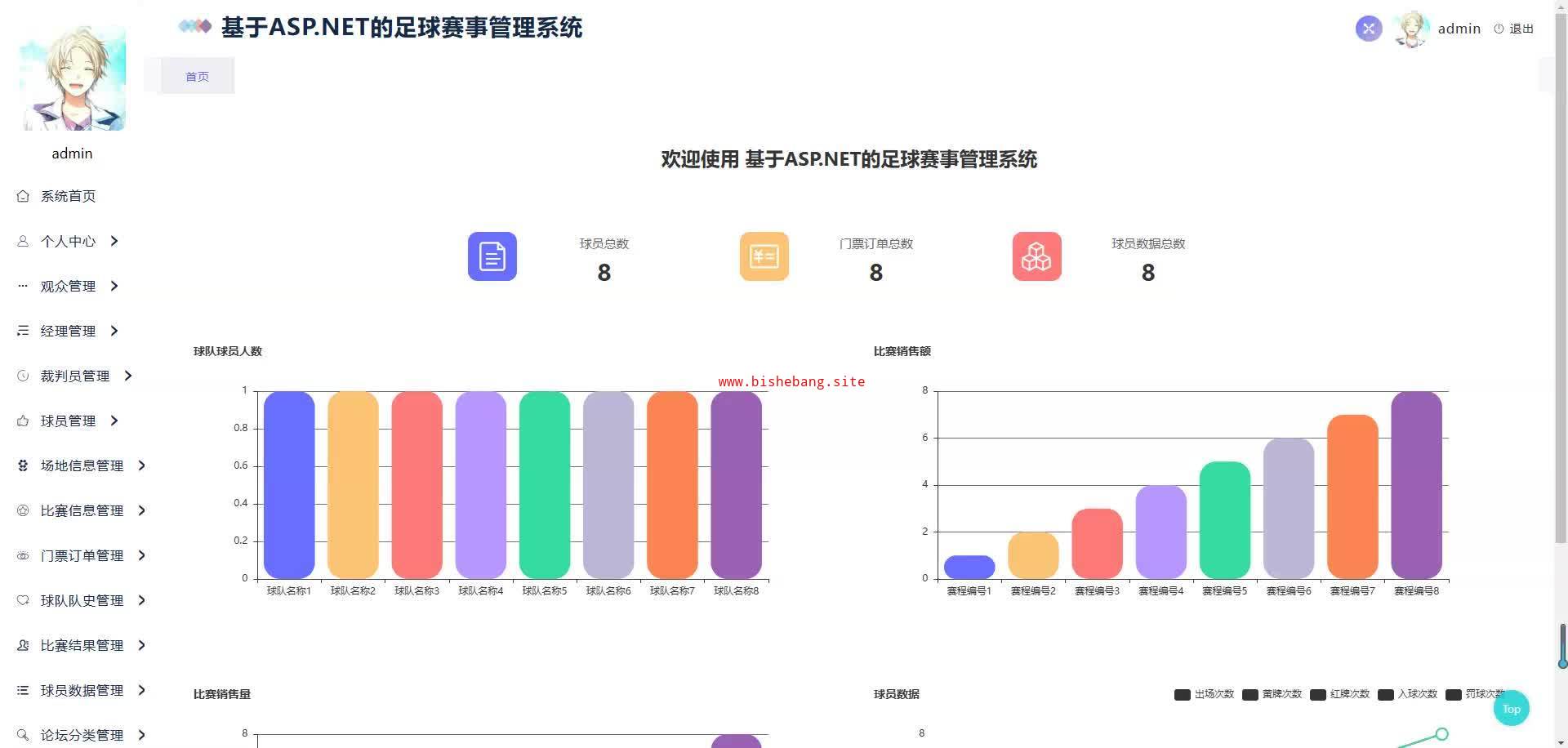Click the thumbs-up icon beside 球员管理
1568x748 pixels.
click(23, 421)
